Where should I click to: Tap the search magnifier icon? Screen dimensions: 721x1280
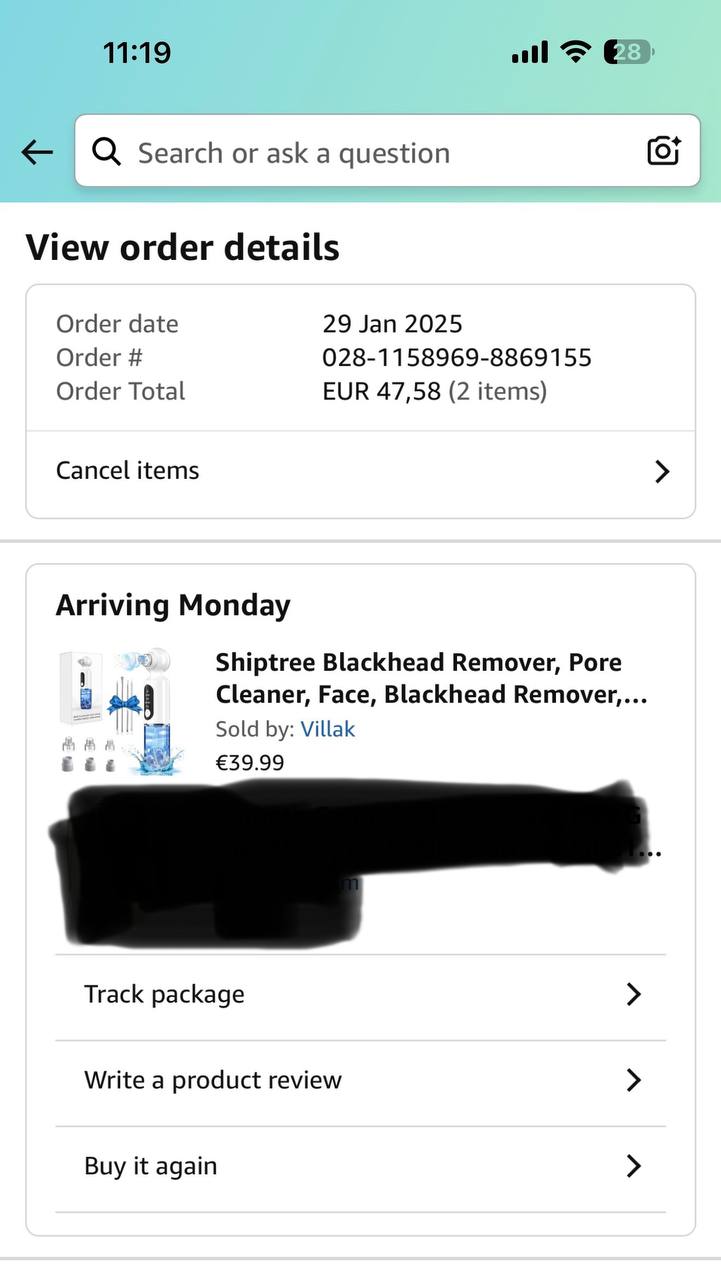(x=106, y=152)
